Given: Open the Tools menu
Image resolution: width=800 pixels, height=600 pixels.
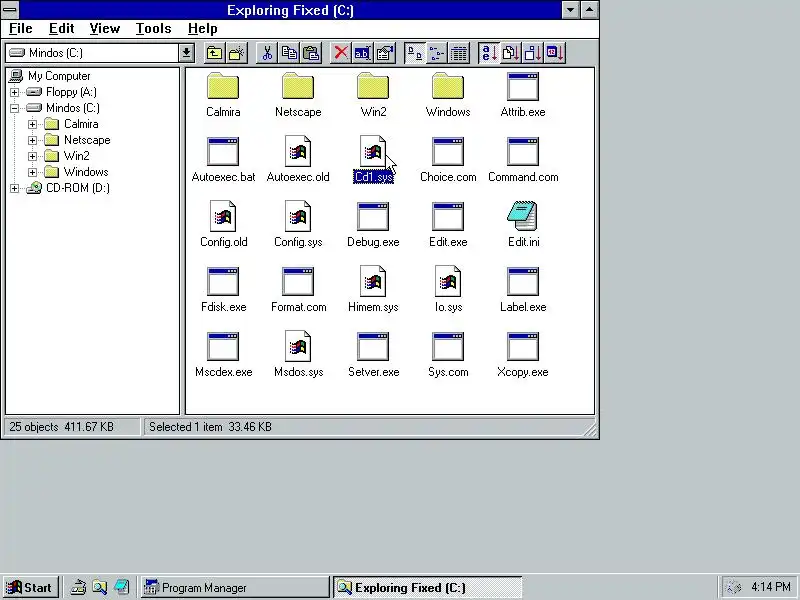Looking at the screenshot, I should click(x=154, y=29).
